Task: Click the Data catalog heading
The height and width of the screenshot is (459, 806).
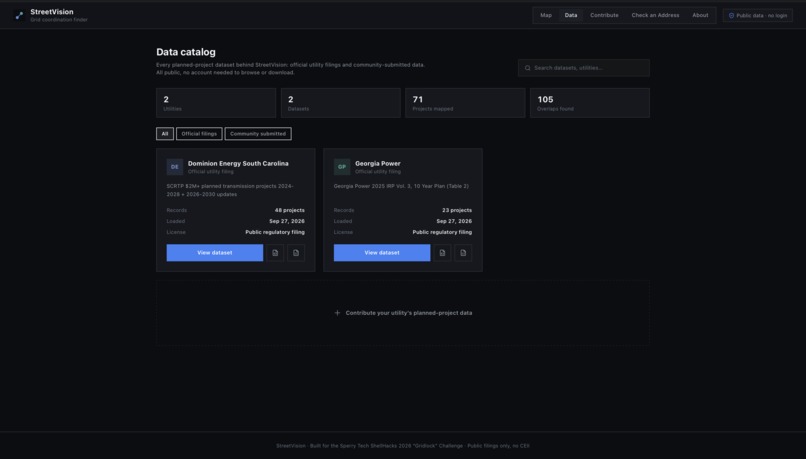Action: pos(186,52)
